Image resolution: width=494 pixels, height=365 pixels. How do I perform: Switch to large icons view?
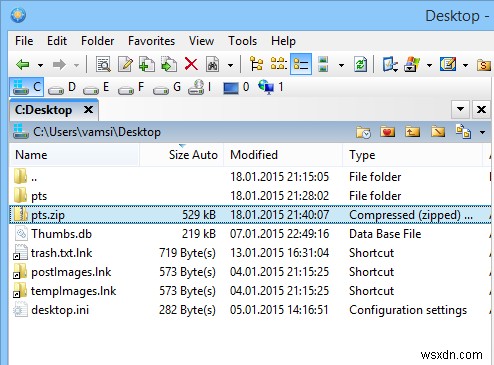click(278, 63)
